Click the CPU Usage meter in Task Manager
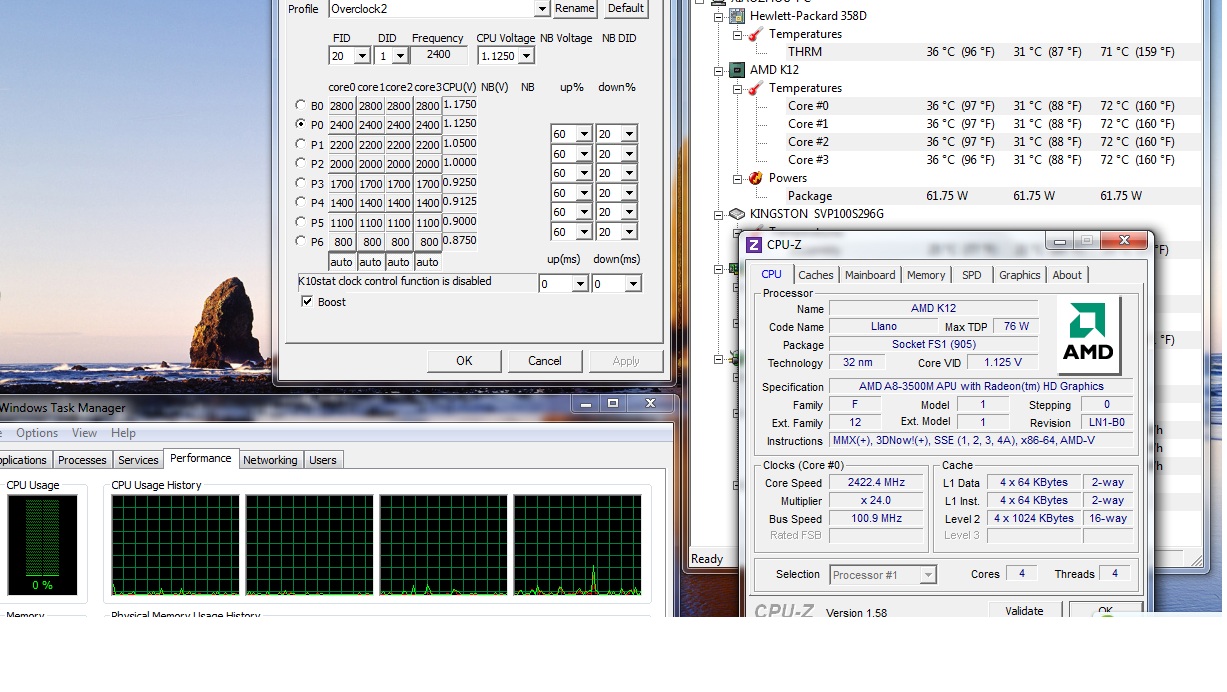 click(x=42, y=545)
